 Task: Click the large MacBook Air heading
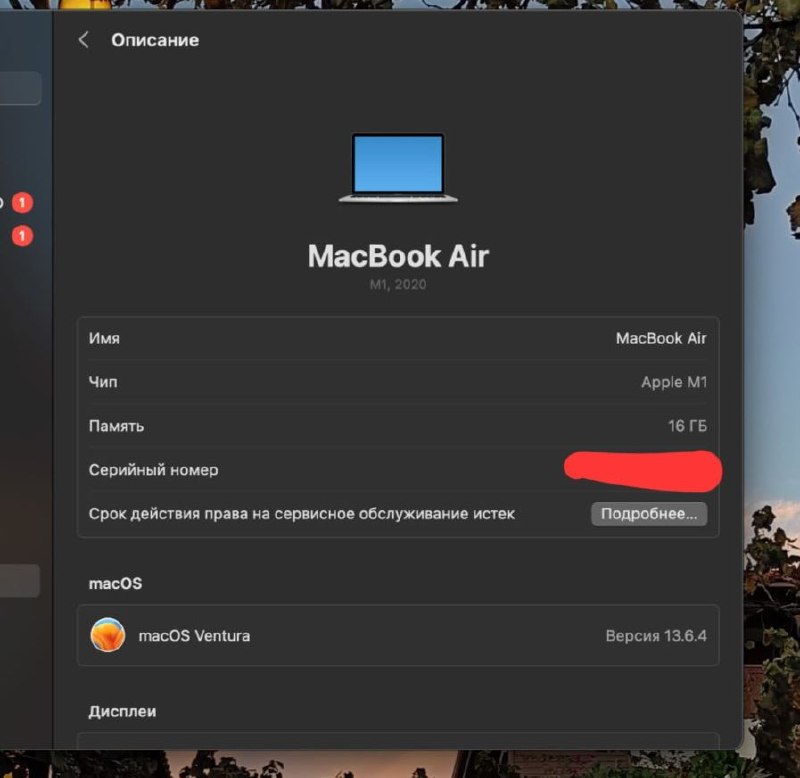tap(398, 256)
